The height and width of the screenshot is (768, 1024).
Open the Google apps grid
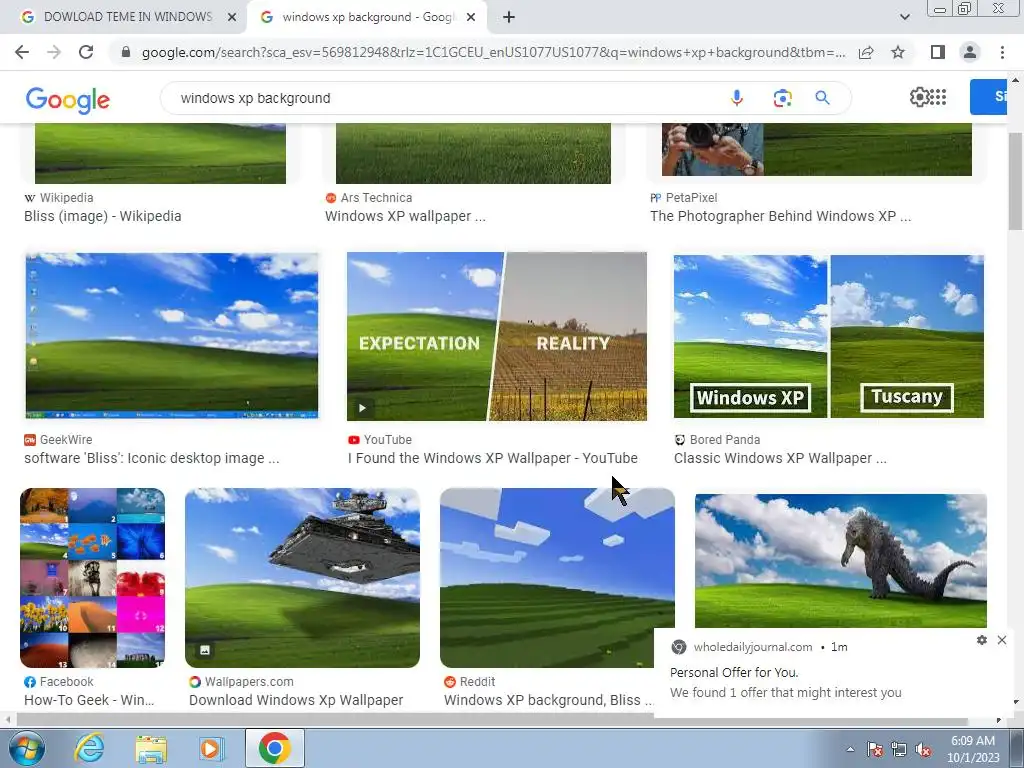pyautogui.click(x=938, y=97)
